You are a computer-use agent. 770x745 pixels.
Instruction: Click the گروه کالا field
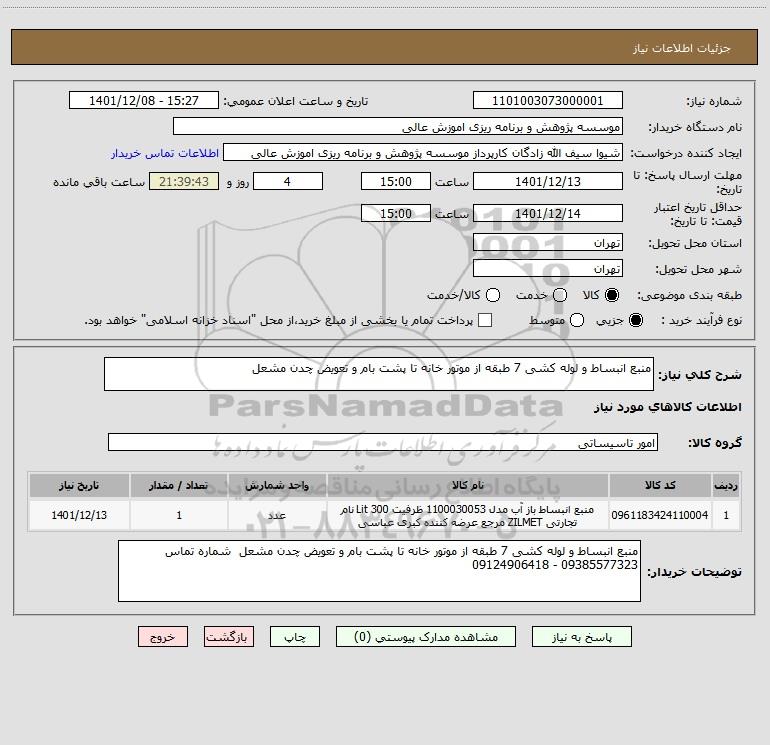point(383,442)
